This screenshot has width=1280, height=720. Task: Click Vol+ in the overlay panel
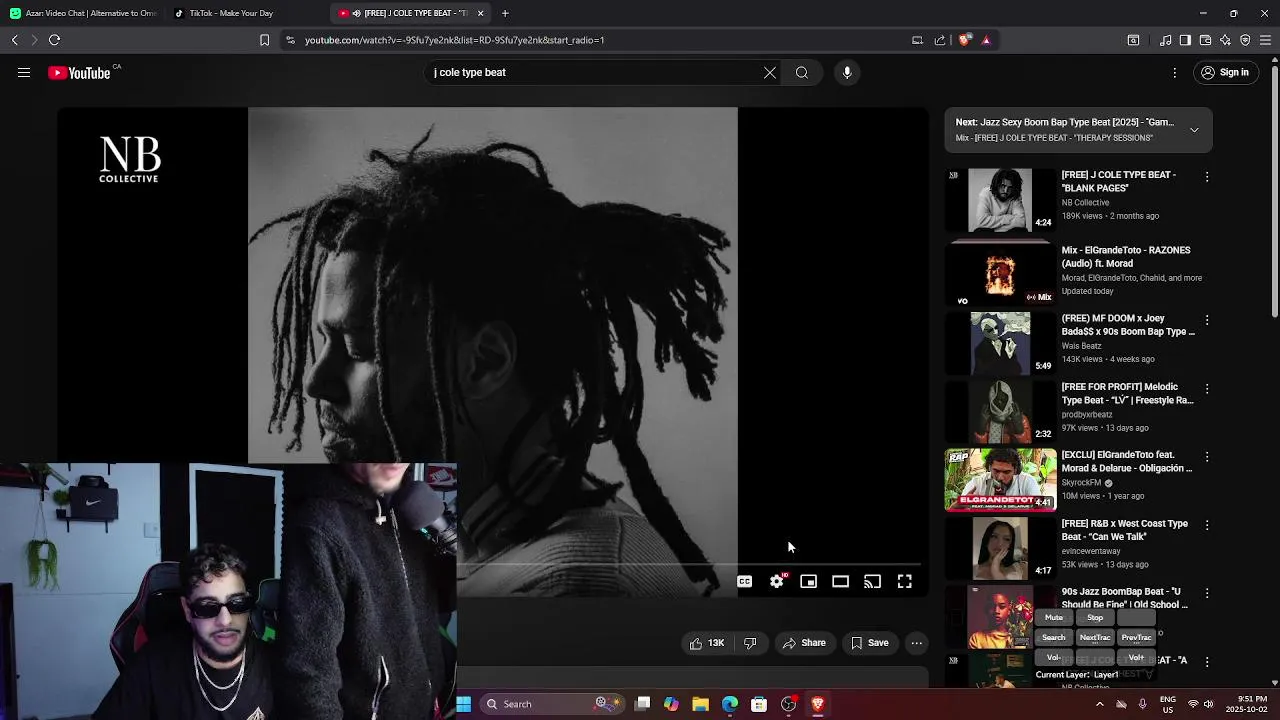point(1136,658)
